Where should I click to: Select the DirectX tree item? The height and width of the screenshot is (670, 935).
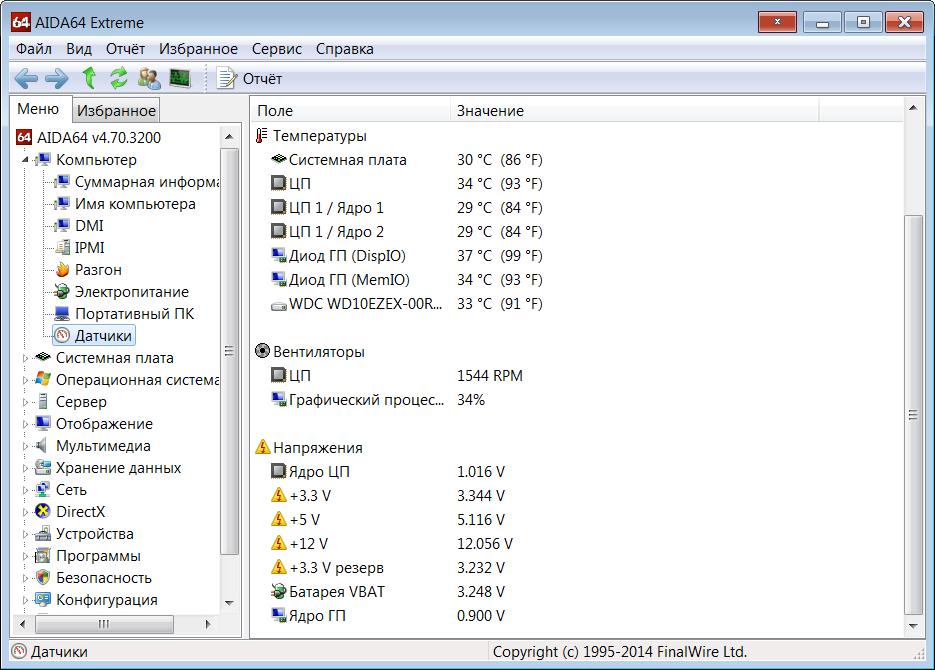point(80,512)
